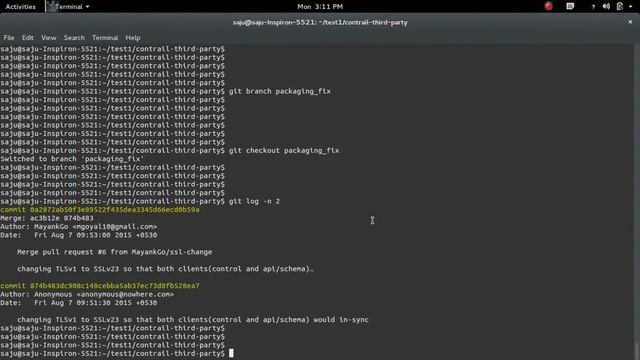Close the terminal window

pos(630,22)
